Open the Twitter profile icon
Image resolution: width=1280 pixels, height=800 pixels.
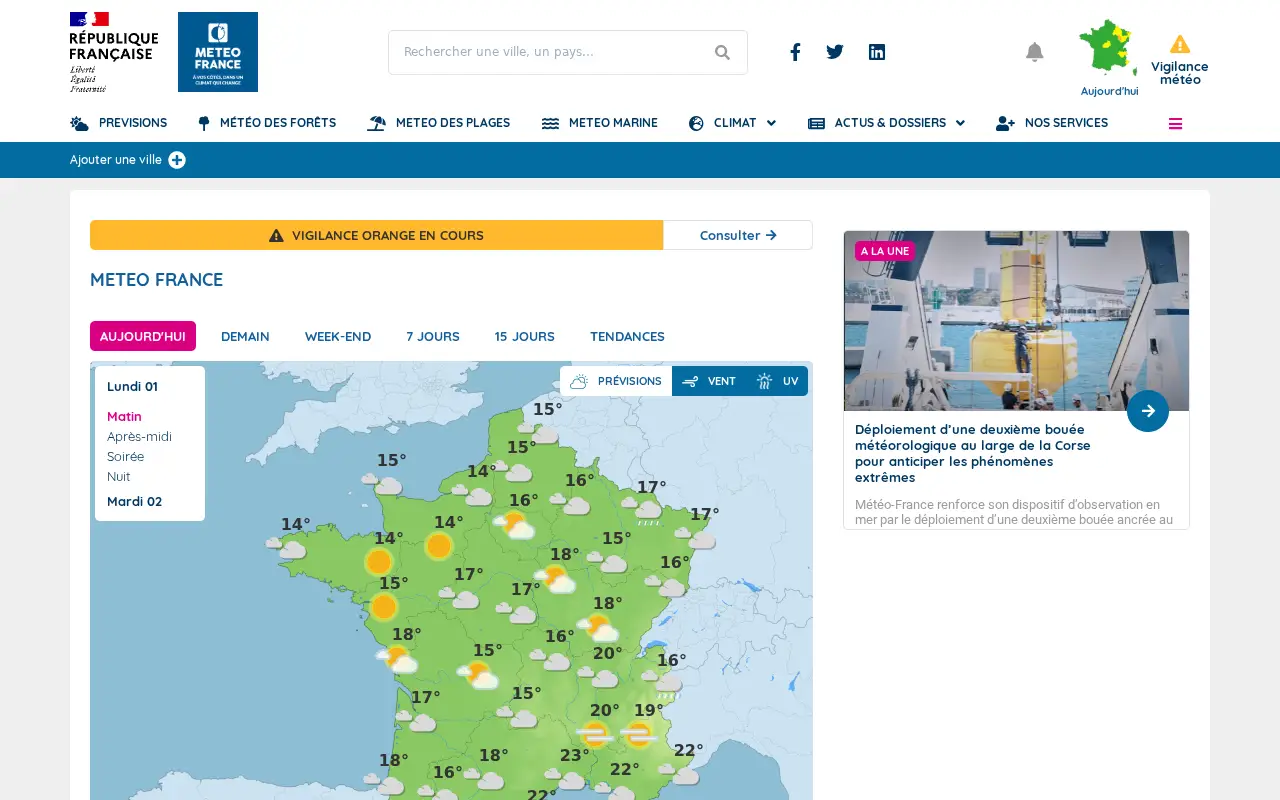(x=835, y=52)
